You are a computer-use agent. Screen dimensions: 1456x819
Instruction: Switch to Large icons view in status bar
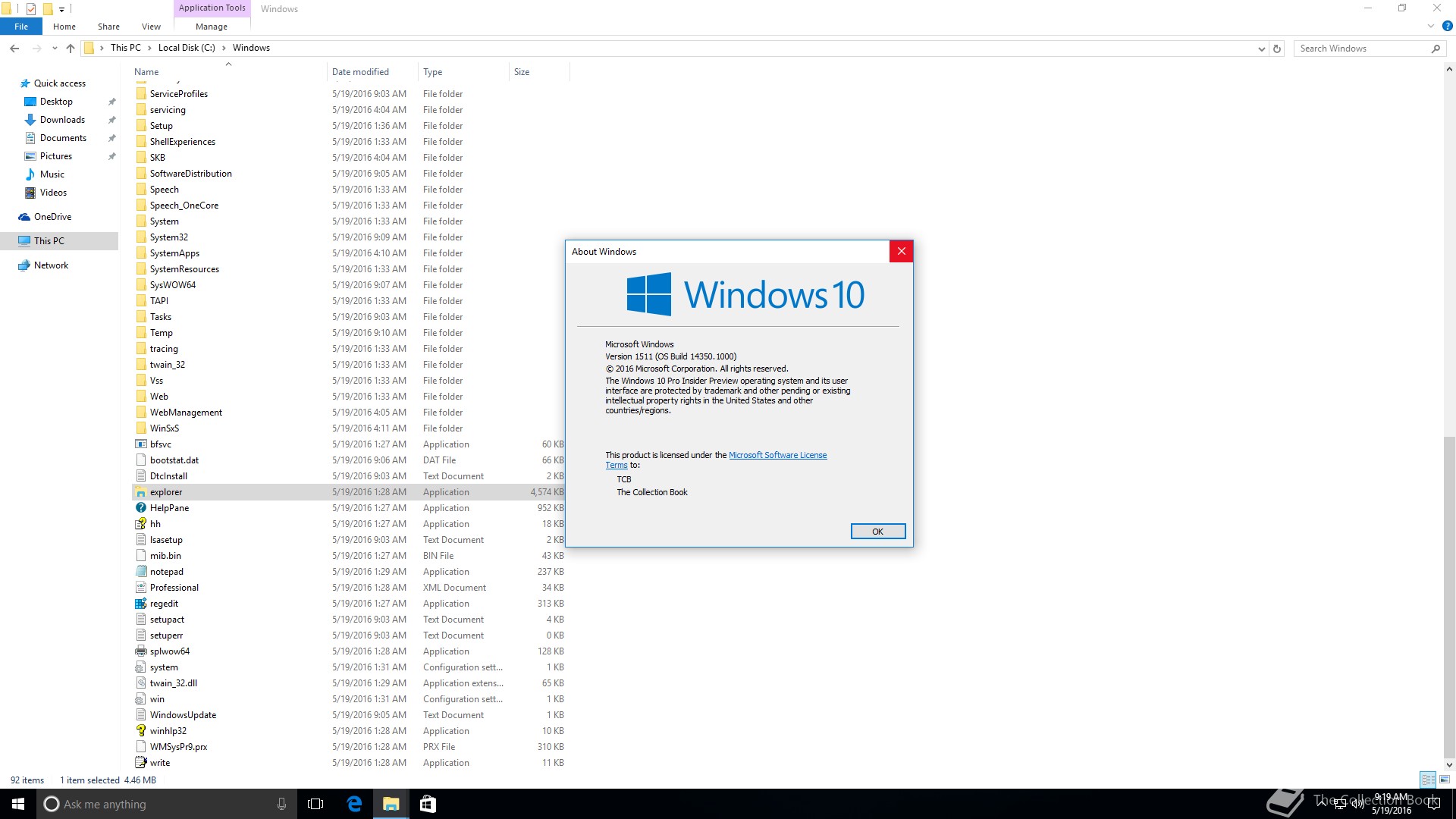(1445, 780)
